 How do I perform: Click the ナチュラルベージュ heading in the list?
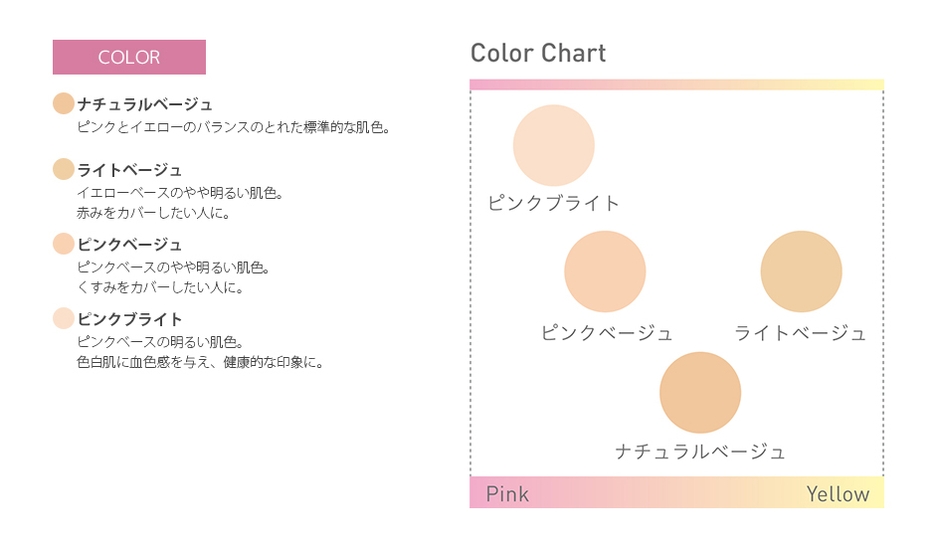pos(144,104)
